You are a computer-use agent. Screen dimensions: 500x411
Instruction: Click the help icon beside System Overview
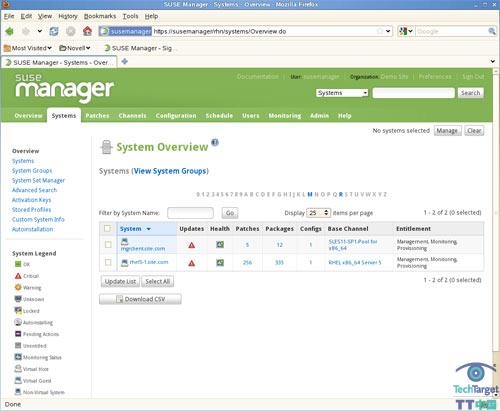215,142
